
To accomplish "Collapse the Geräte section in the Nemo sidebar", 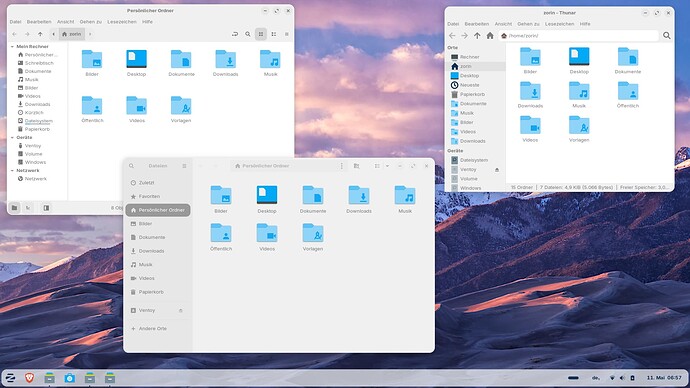I will point(12,137).
